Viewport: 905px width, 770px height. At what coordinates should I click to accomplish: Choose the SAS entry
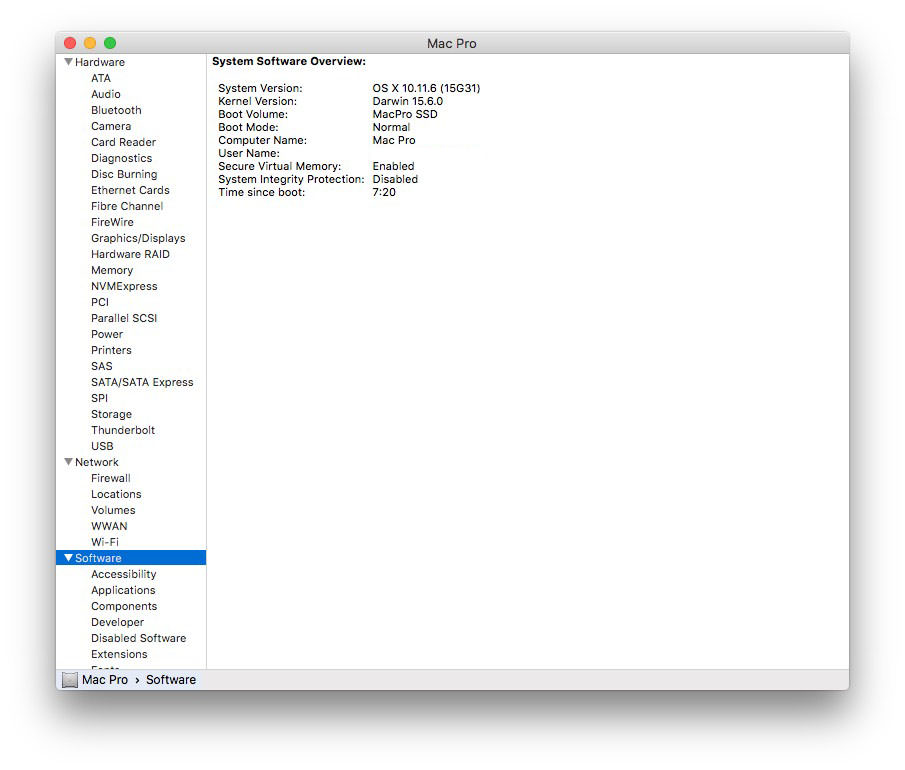102,366
